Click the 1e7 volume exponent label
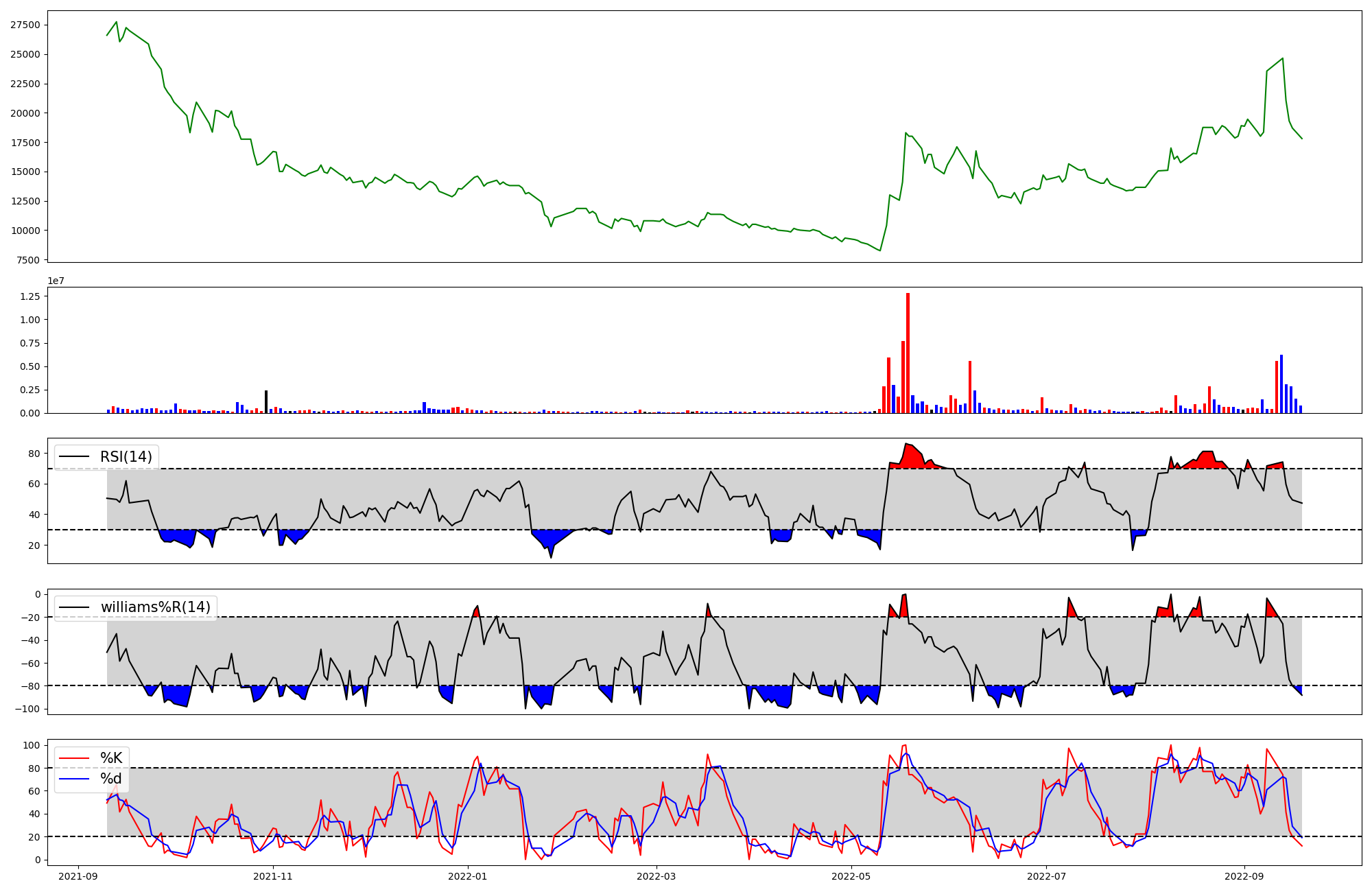1372x892 pixels. pyautogui.click(x=55, y=281)
